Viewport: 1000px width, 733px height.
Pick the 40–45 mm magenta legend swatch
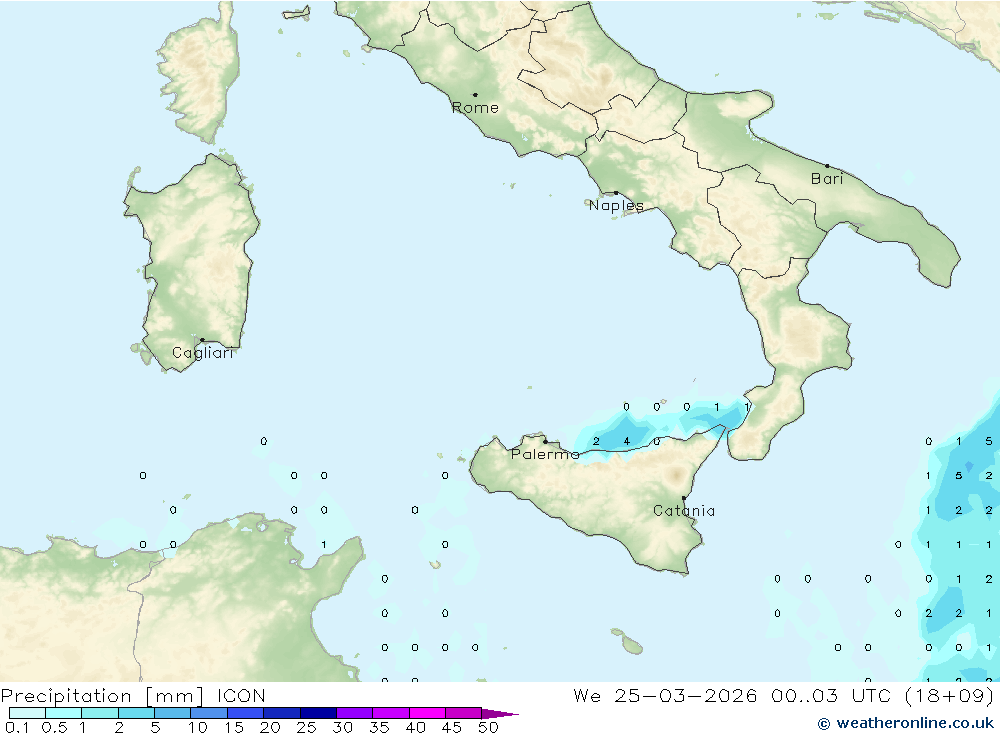tap(427, 713)
